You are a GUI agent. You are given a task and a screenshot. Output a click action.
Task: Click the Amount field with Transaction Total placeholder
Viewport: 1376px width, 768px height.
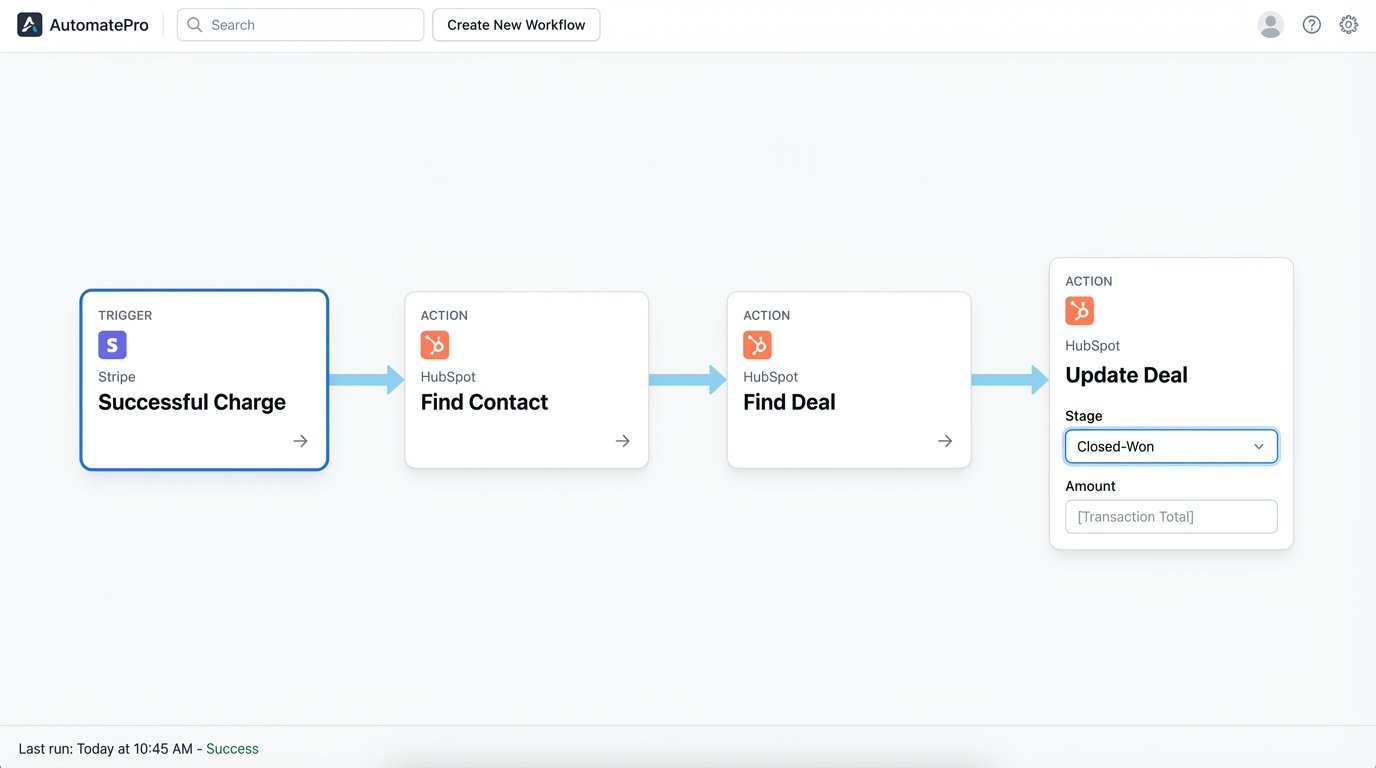[x=1170, y=516]
